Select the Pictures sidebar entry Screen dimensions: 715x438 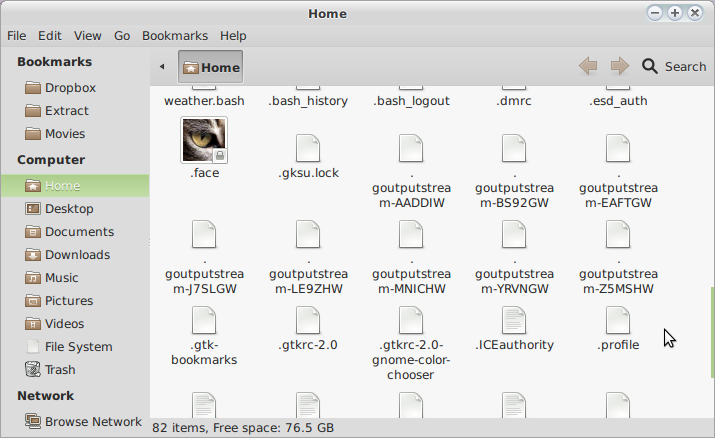tap(68, 301)
